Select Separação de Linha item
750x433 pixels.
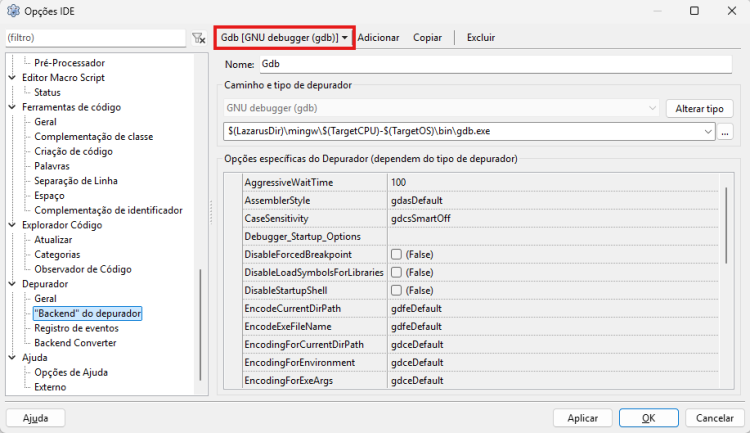tap(76, 181)
